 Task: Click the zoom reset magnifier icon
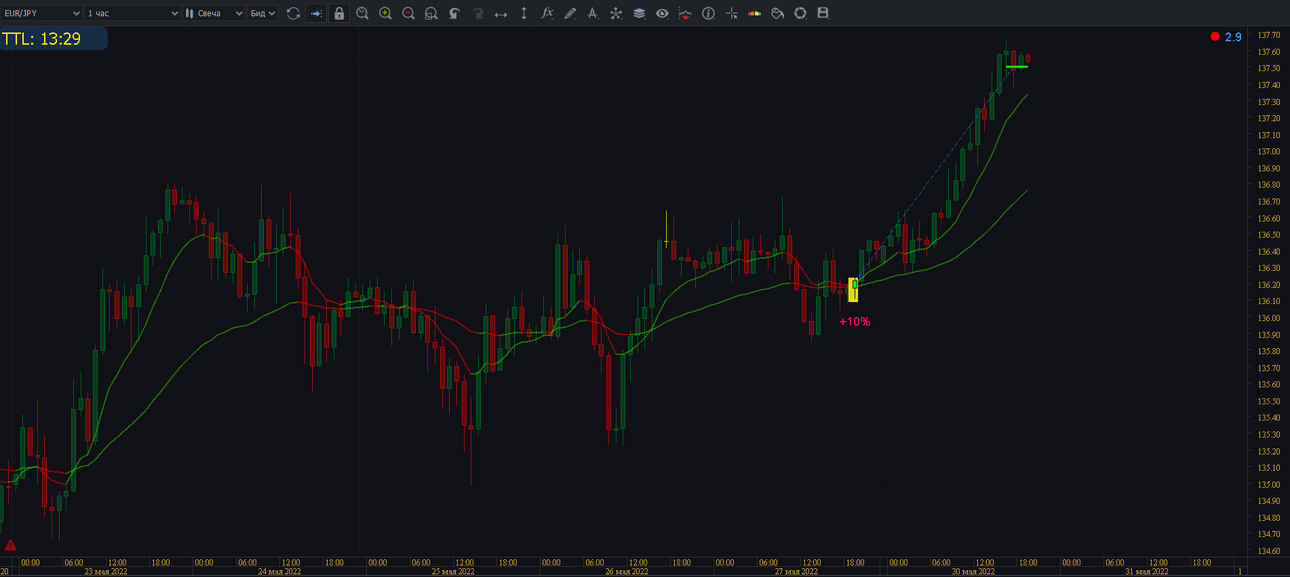(431, 13)
